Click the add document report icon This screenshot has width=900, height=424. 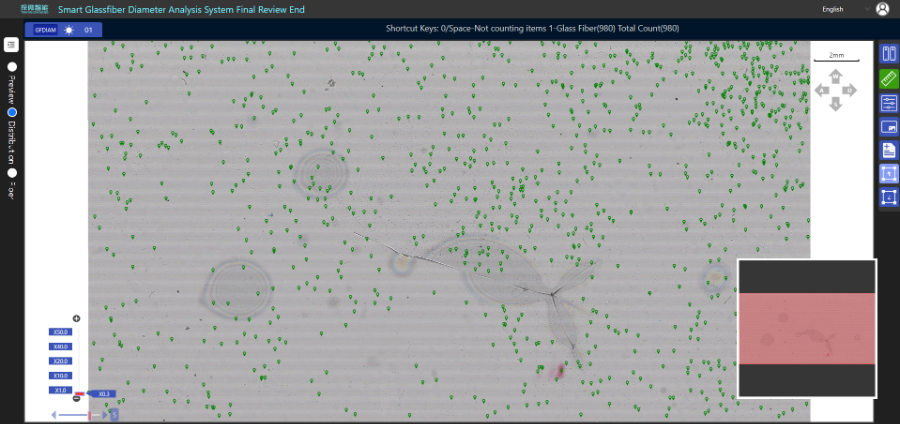(888, 150)
